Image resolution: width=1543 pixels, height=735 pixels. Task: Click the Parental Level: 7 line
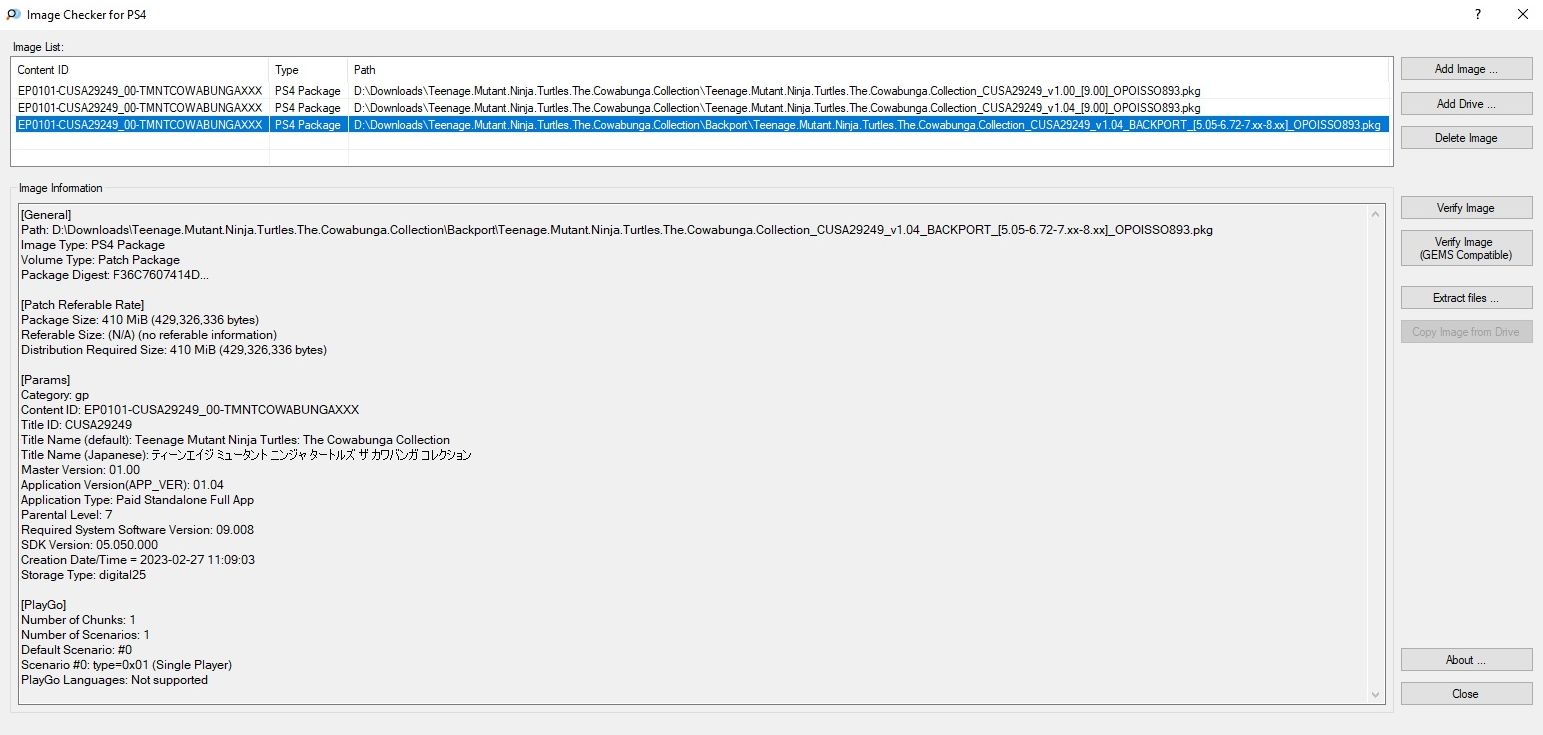coord(67,514)
